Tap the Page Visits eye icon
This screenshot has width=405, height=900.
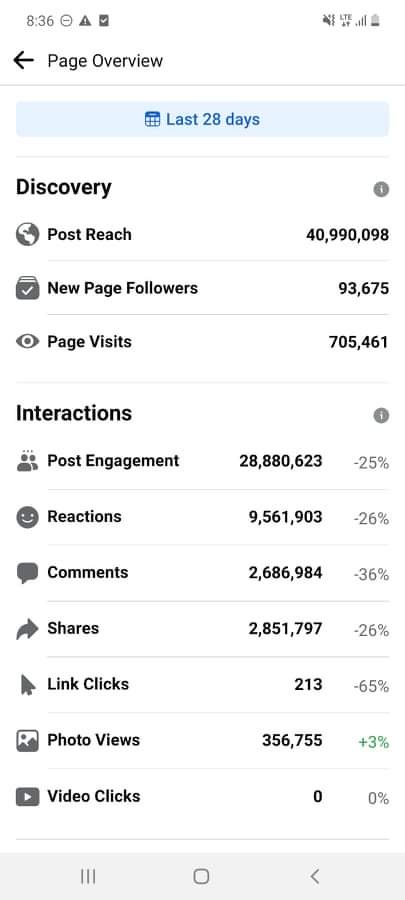coord(28,342)
